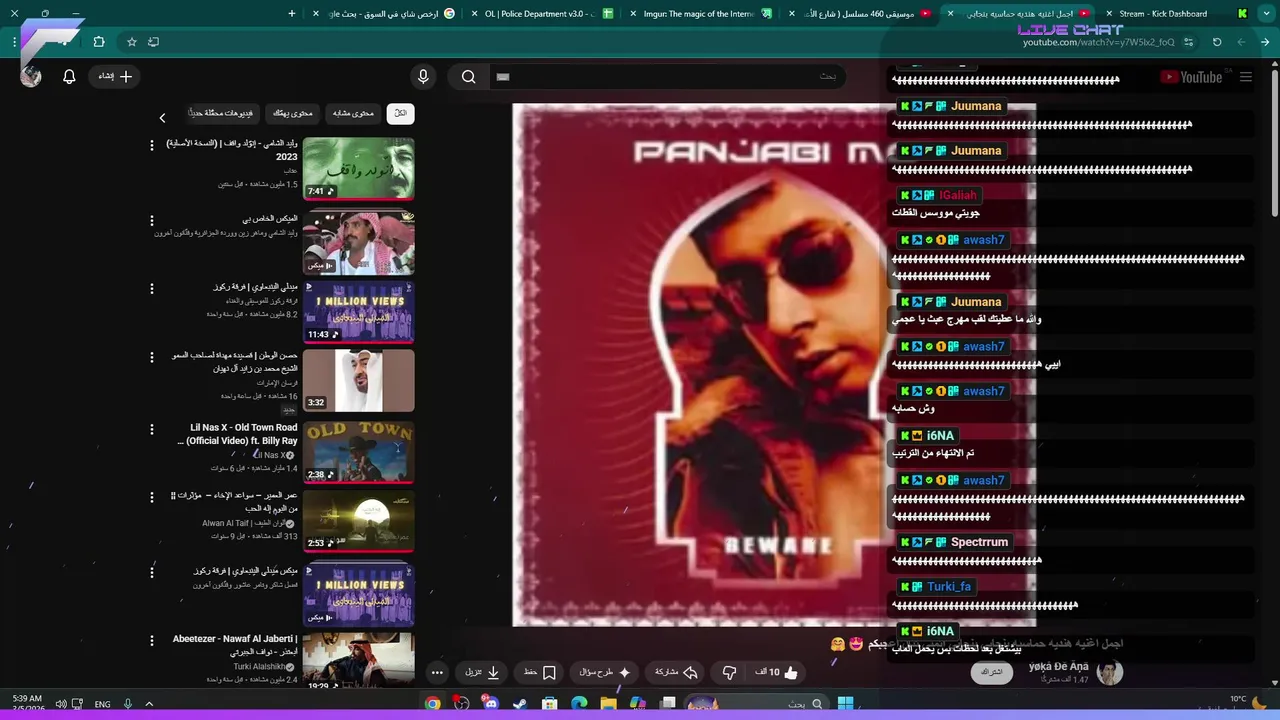Open the create video menu with plus

click(116, 76)
